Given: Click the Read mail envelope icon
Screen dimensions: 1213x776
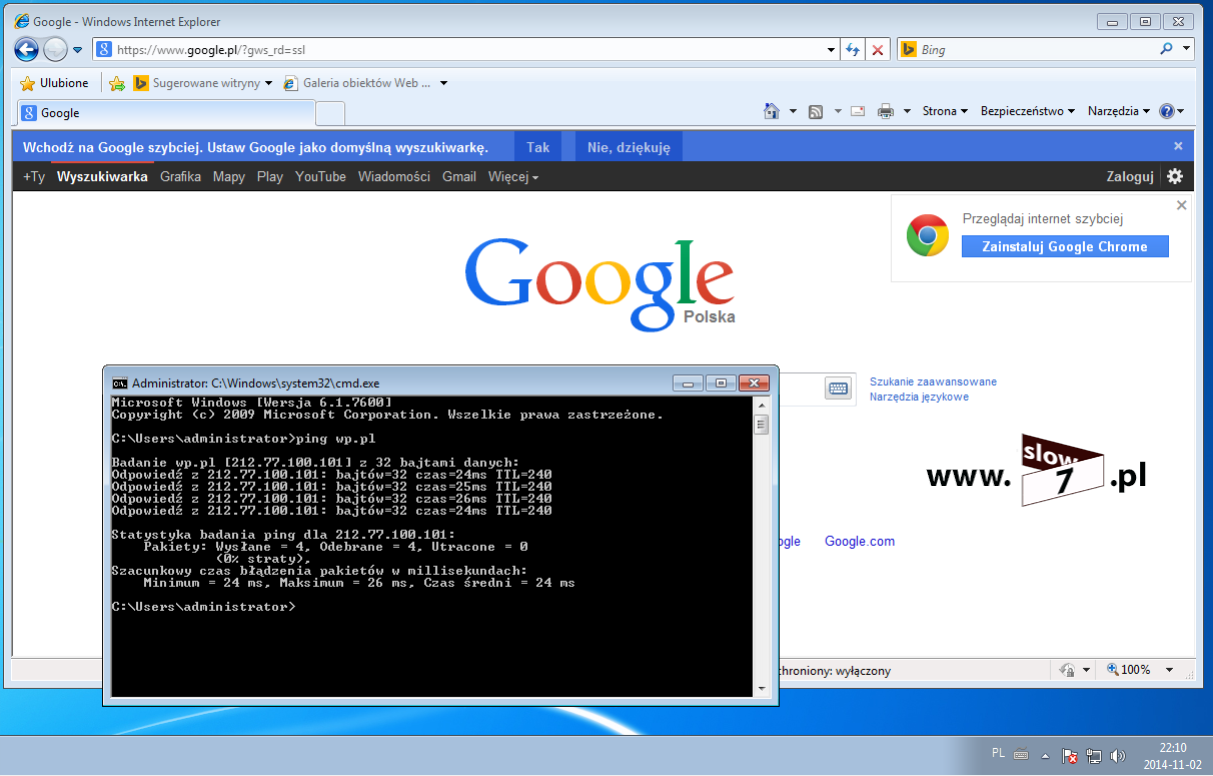Looking at the screenshot, I should click(x=858, y=111).
